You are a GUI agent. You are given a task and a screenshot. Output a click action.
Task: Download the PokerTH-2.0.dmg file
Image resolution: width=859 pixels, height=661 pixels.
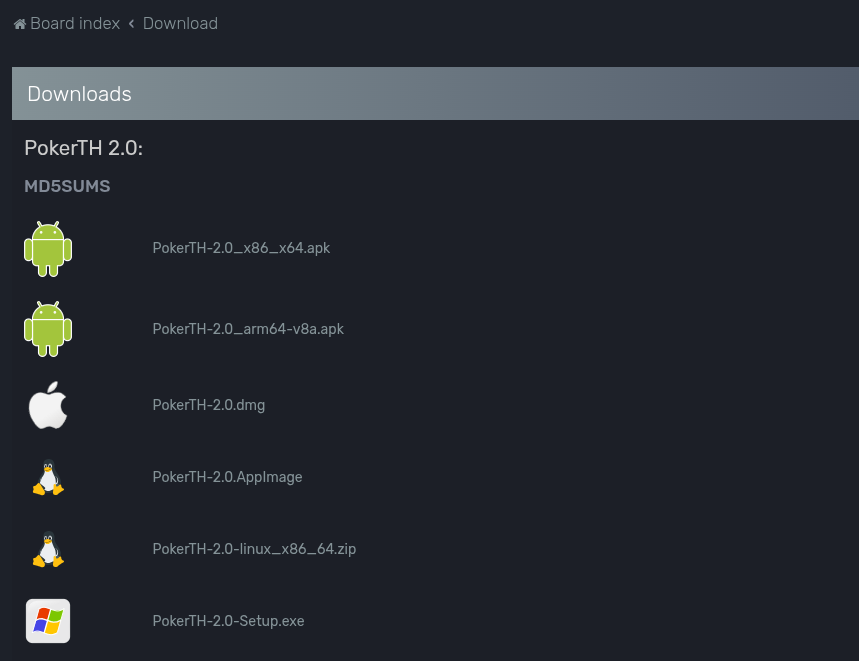click(x=208, y=405)
